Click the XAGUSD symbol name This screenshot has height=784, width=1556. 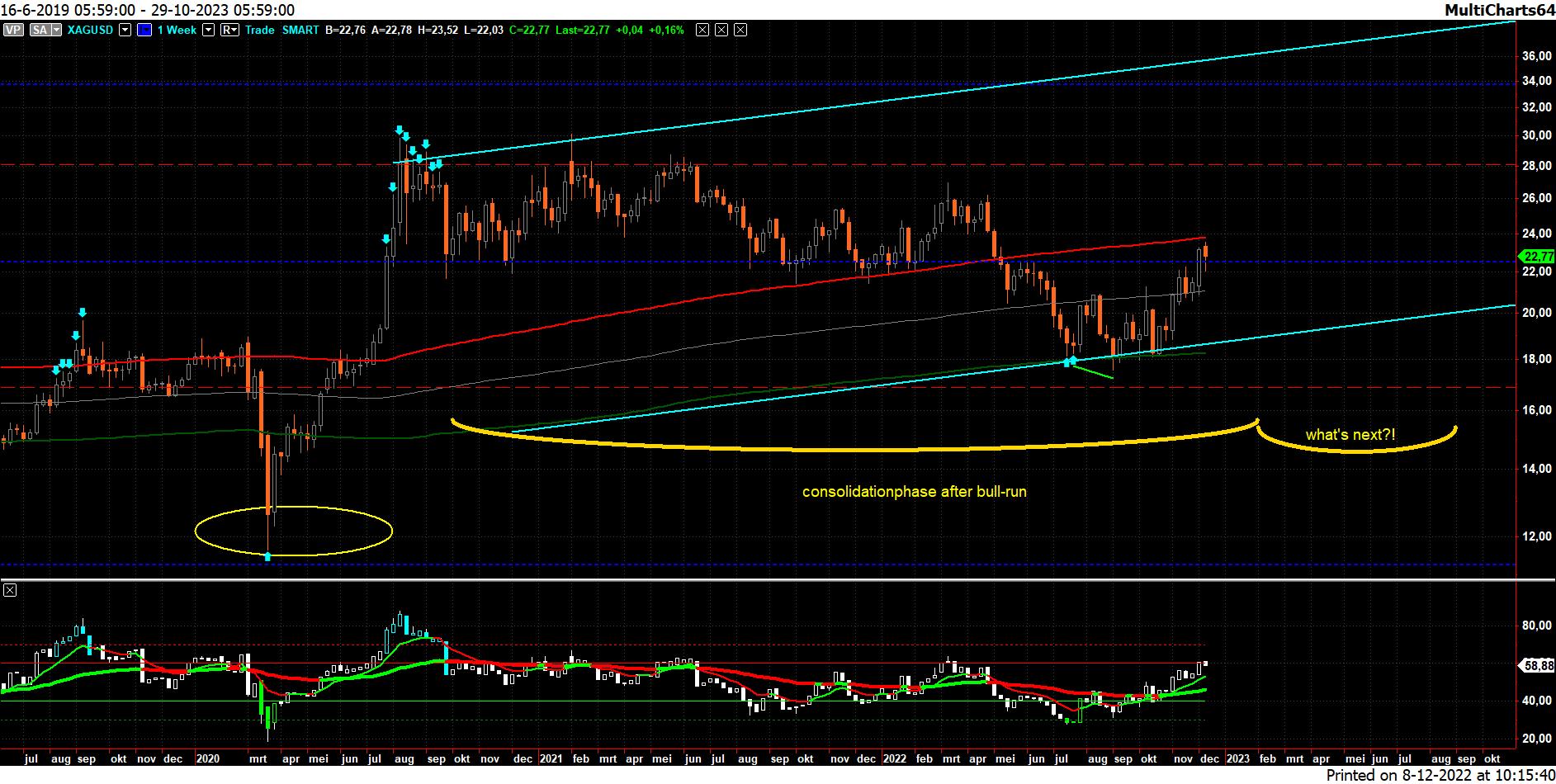click(x=90, y=30)
